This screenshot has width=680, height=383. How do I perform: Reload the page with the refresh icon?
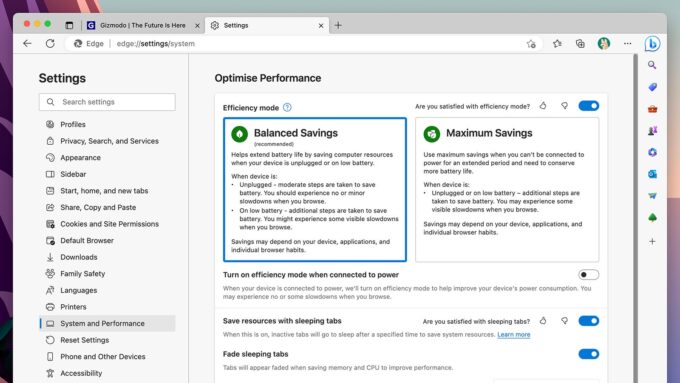click(50, 43)
